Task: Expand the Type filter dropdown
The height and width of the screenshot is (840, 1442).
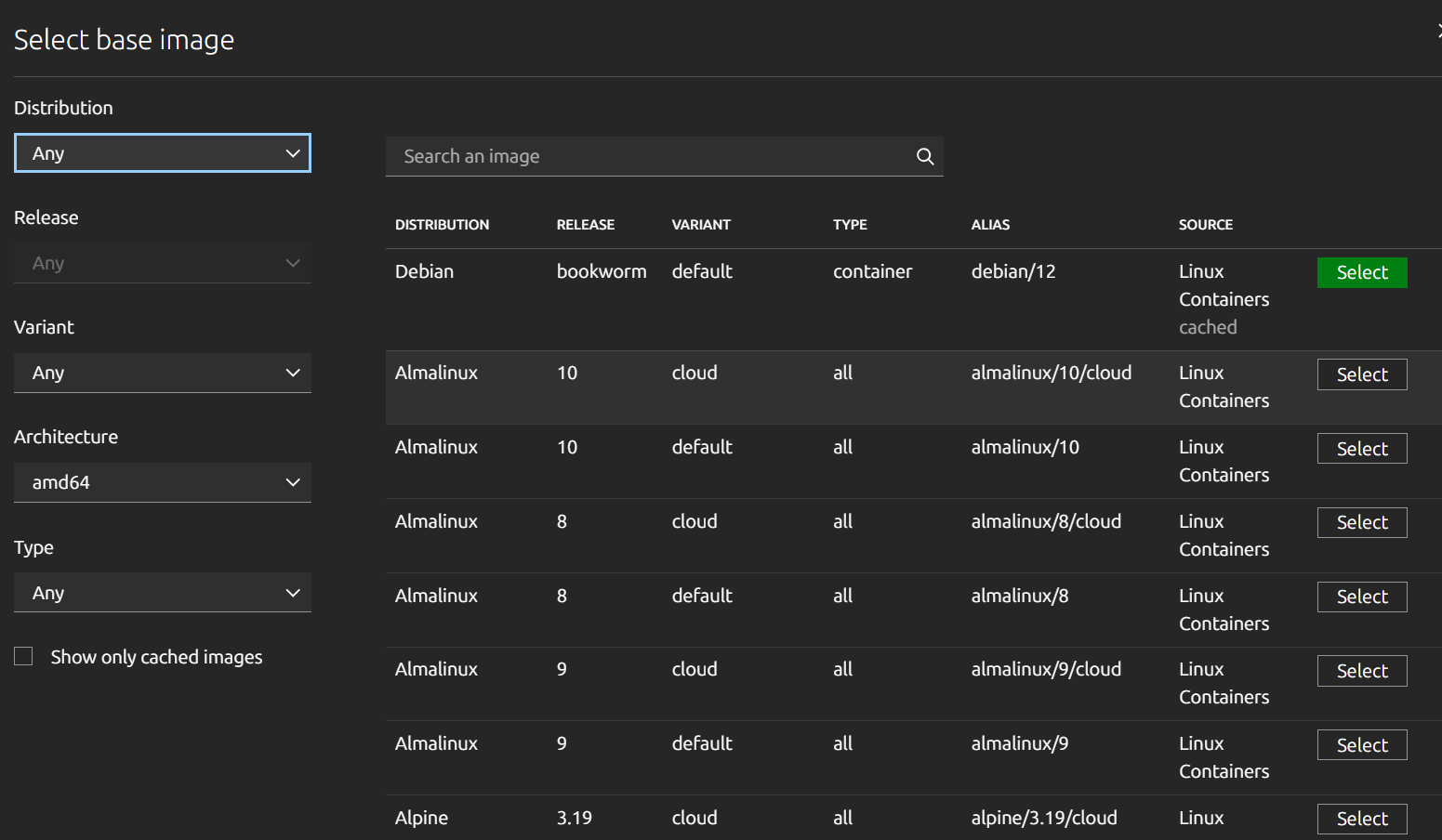Action: 163,593
